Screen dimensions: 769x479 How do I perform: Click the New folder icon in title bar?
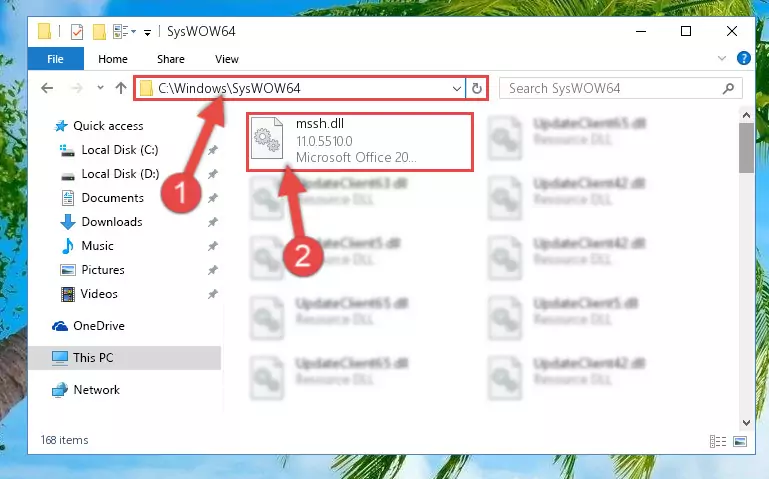point(99,32)
